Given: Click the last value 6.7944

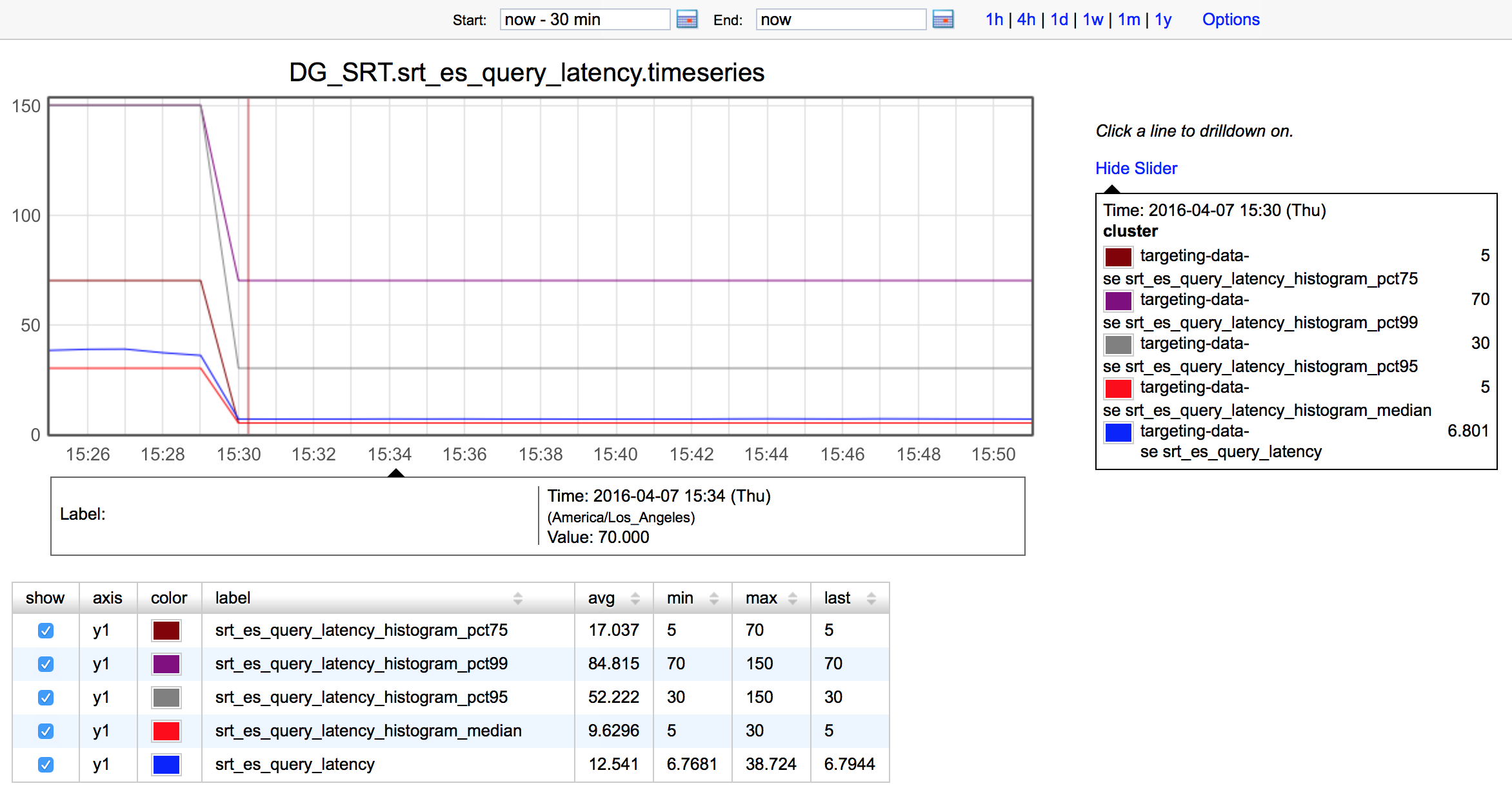Looking at the screenshot, I should point(850,764).
